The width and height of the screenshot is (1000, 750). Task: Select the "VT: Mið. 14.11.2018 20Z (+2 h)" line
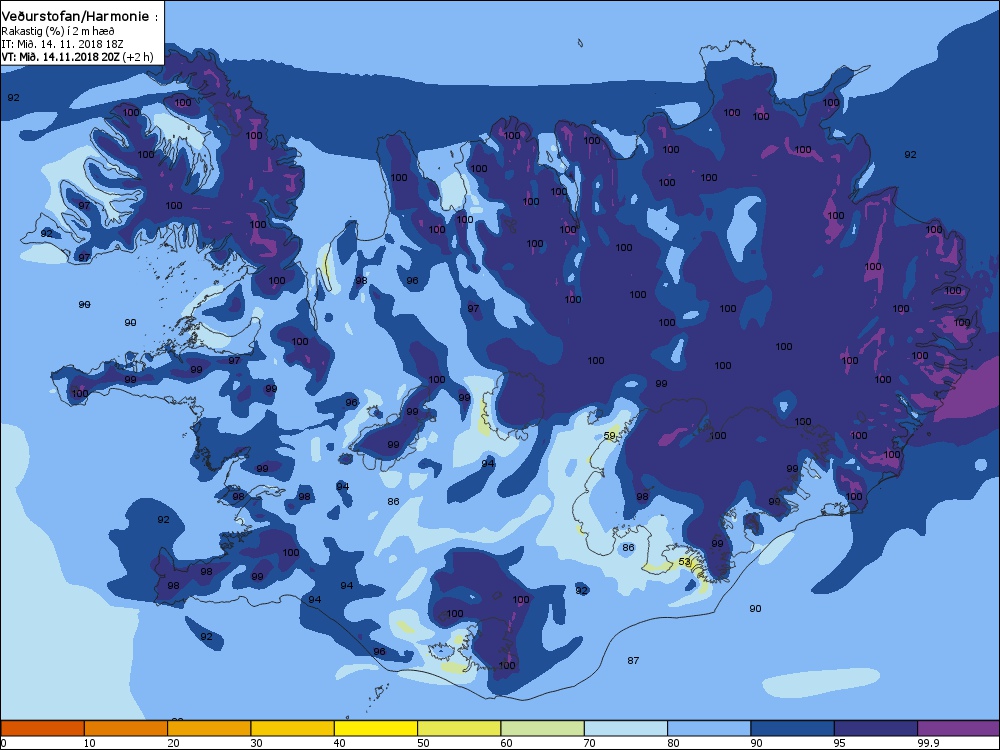click(x=77, y=57)
